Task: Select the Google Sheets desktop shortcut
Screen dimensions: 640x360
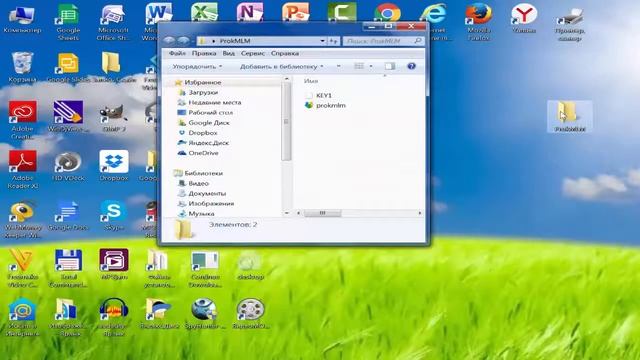Action: tap(68, 22)
